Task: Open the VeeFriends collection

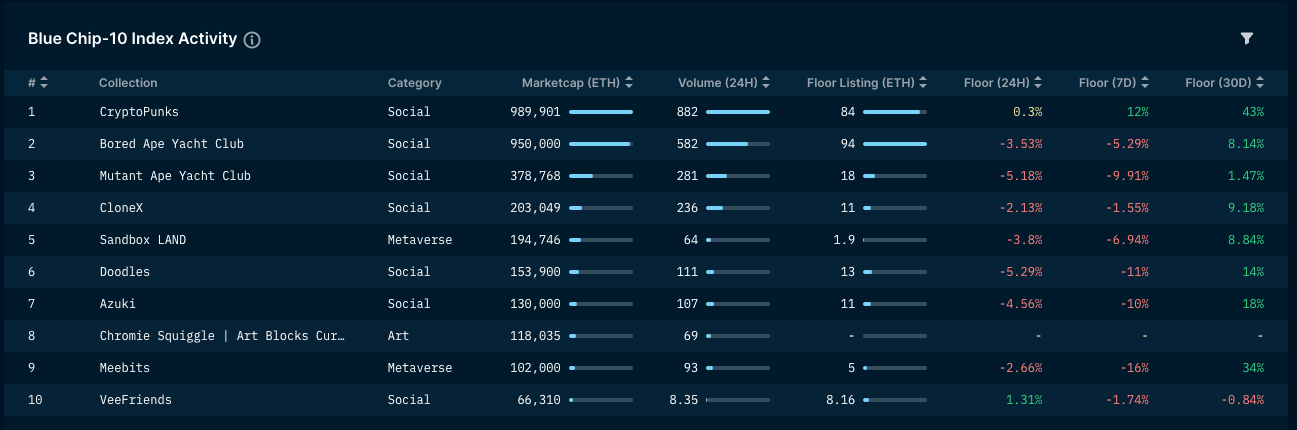Action: (135, 400)
